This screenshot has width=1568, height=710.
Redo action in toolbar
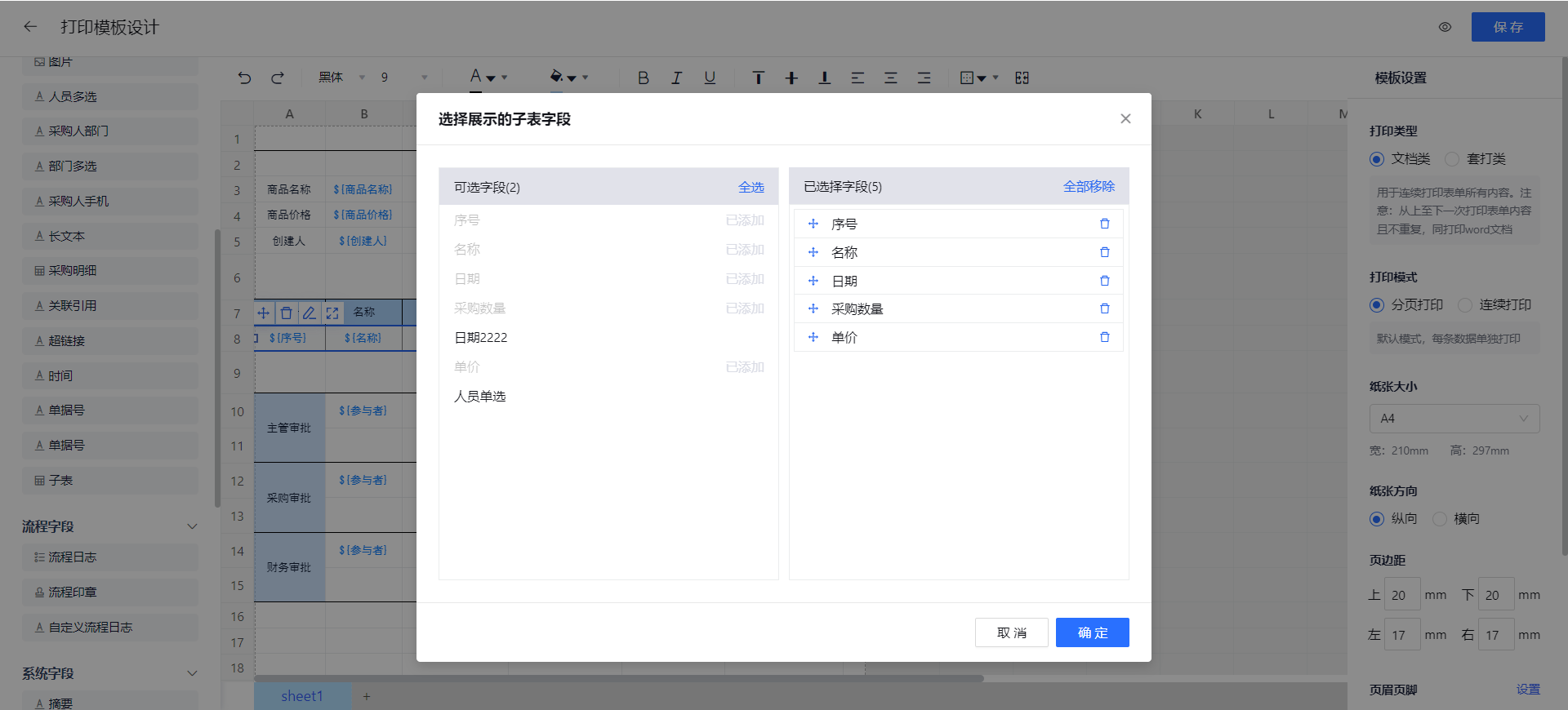click(278, 78)
